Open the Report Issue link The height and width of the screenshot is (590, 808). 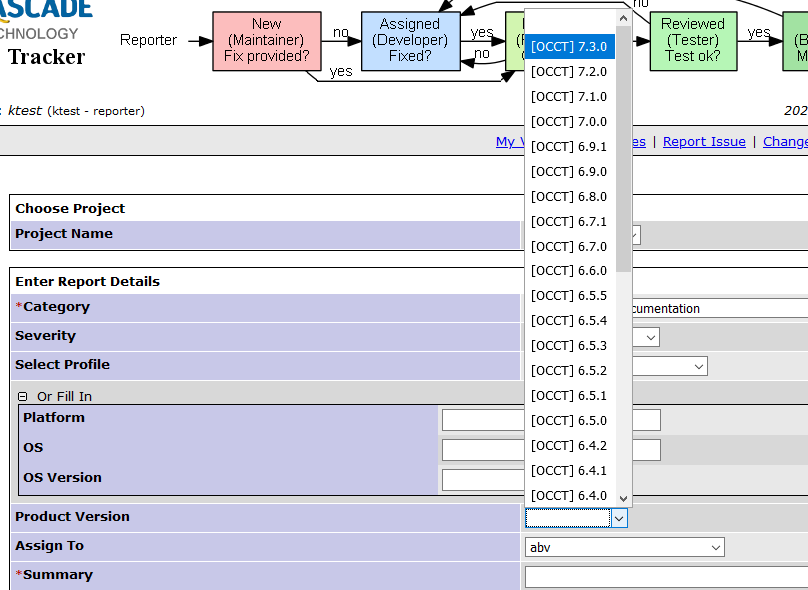pos(704,142)
